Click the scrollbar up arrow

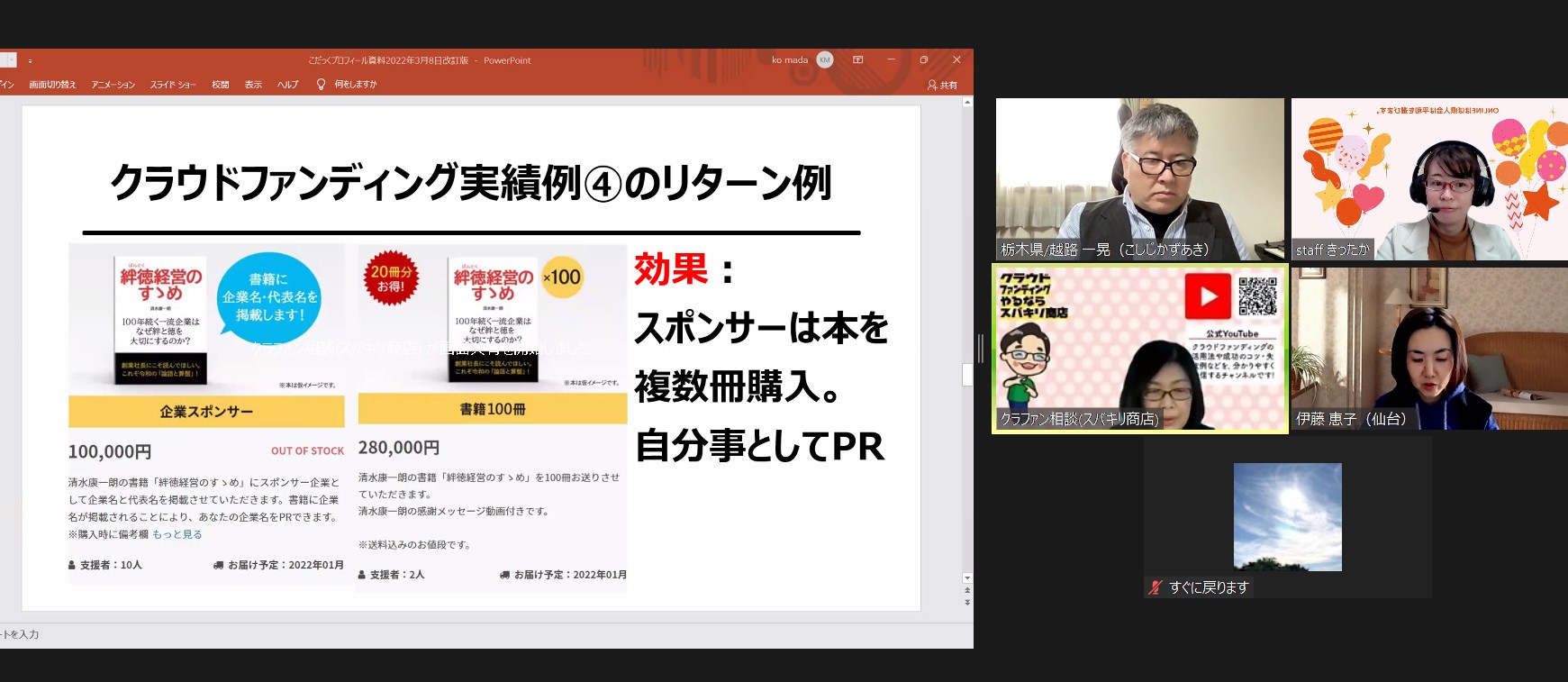pos(967,103)
